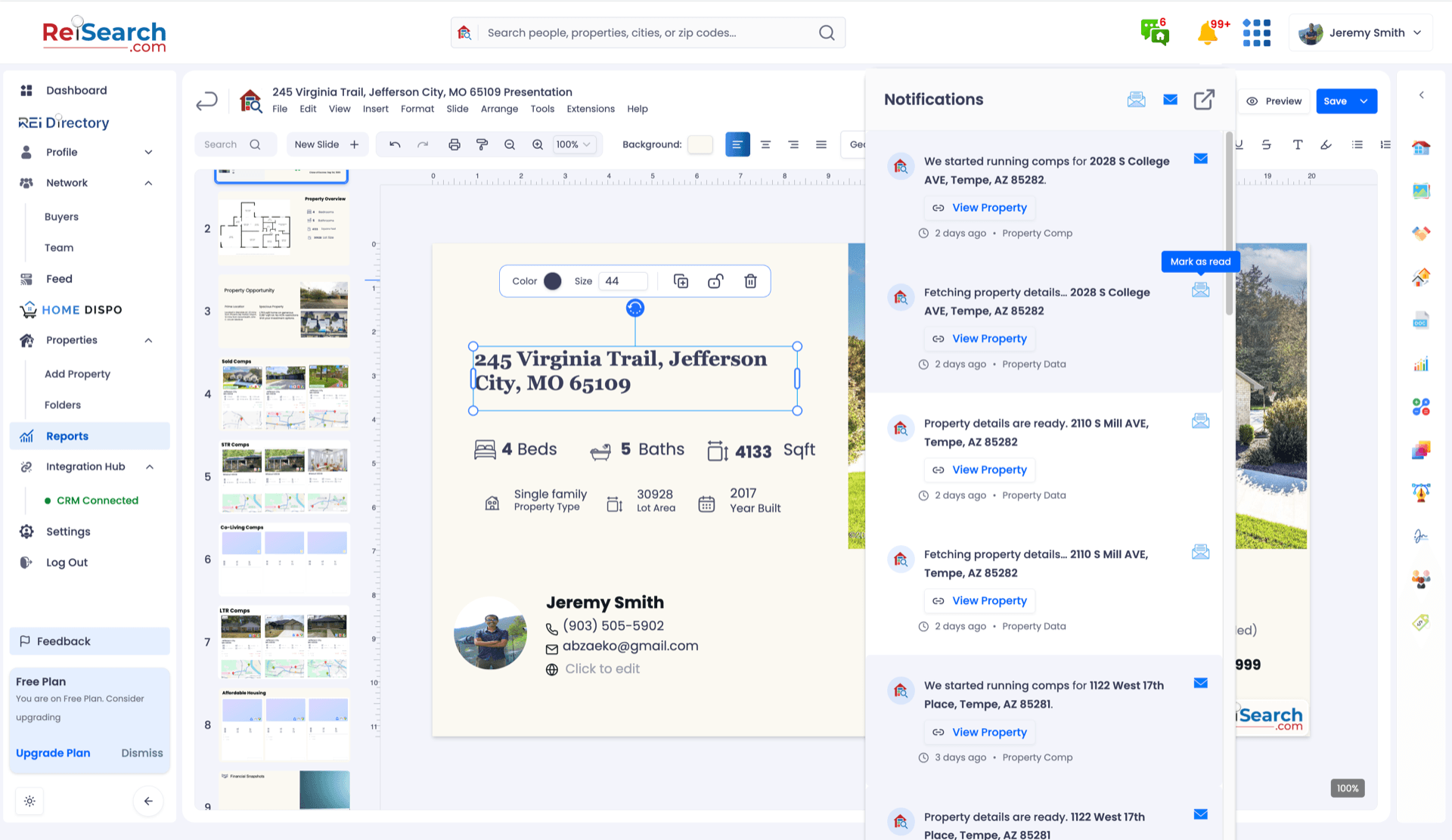
Task: Toggle left text alignment button
Action: tap(737, 144)
